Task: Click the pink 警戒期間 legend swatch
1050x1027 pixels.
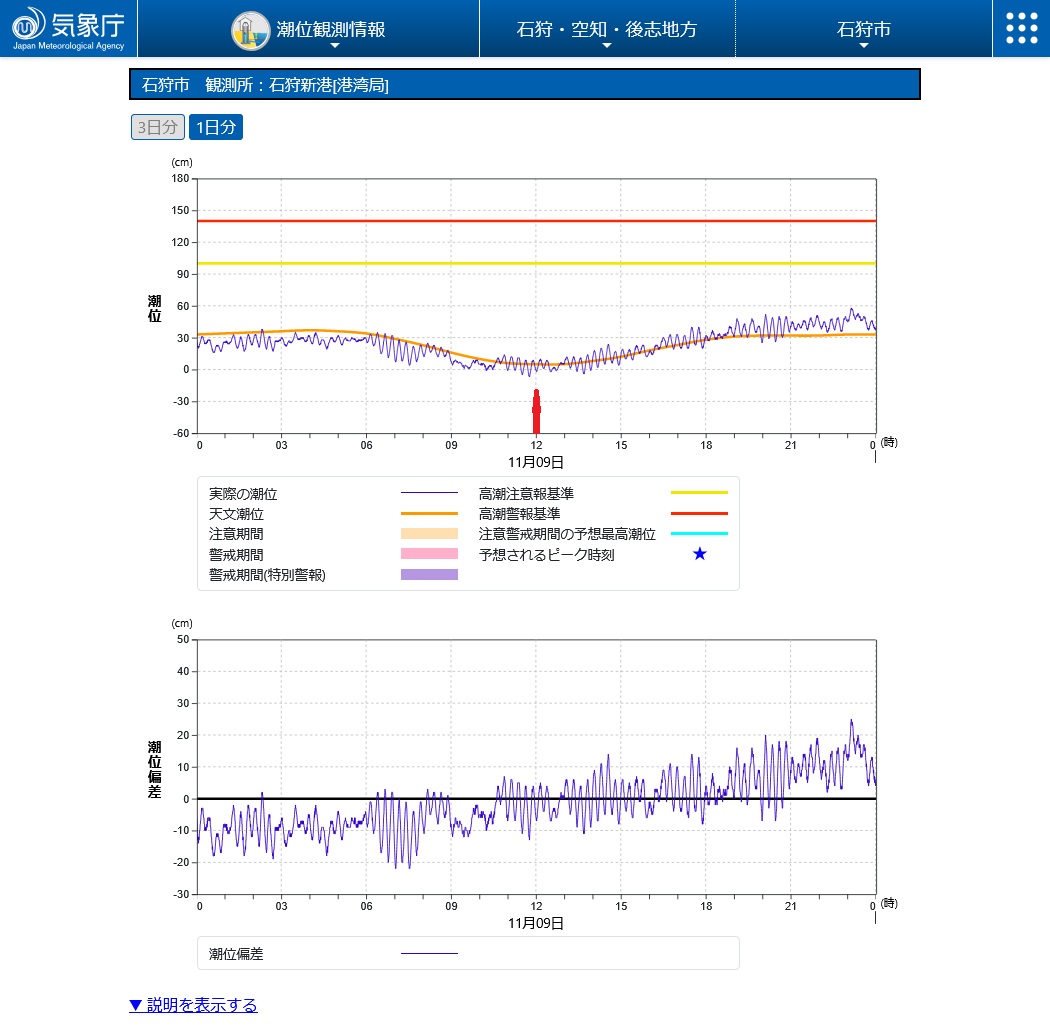Action: coord(429,554)
